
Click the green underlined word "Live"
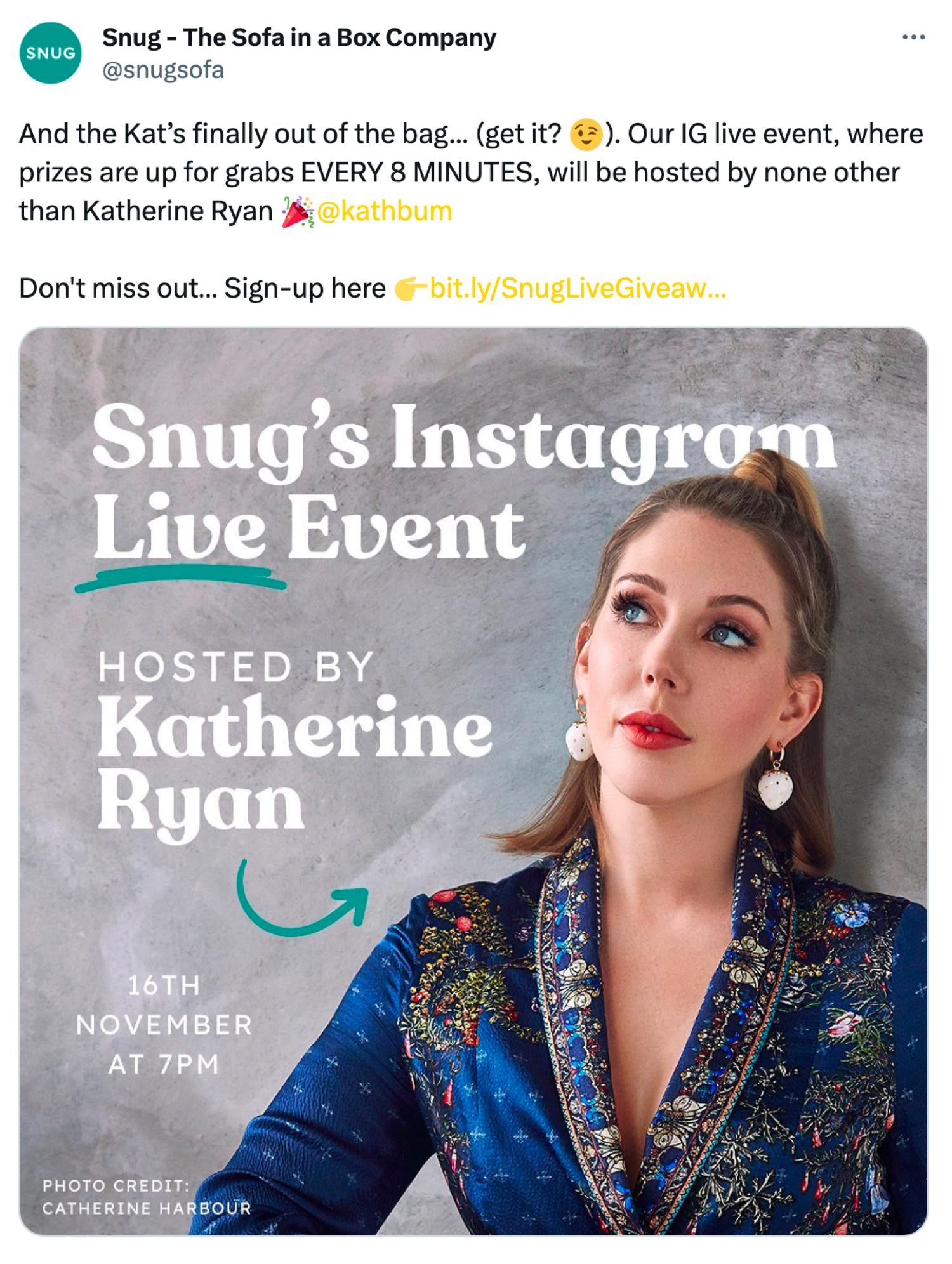(x=180, y=530)
